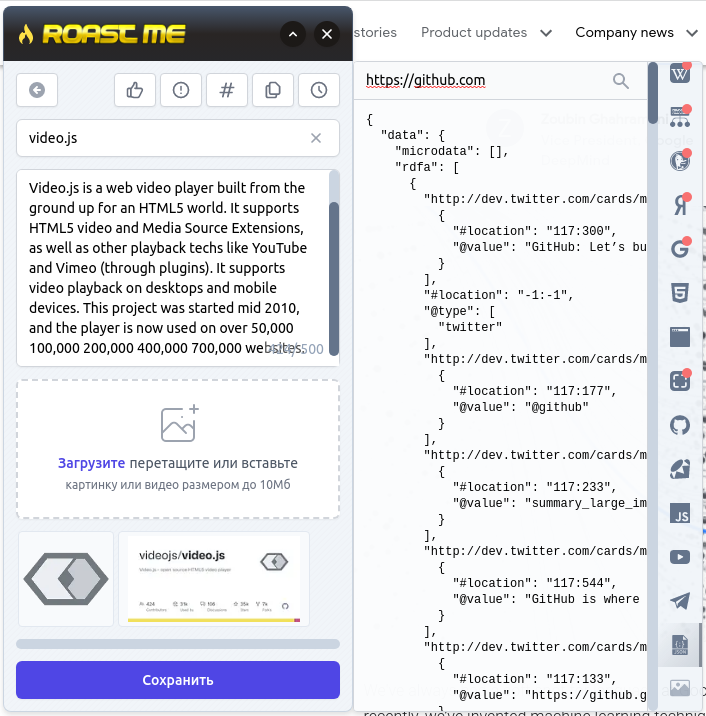
Task: Click the "twitter" type value in JSON
Action: tap(470, 327)
